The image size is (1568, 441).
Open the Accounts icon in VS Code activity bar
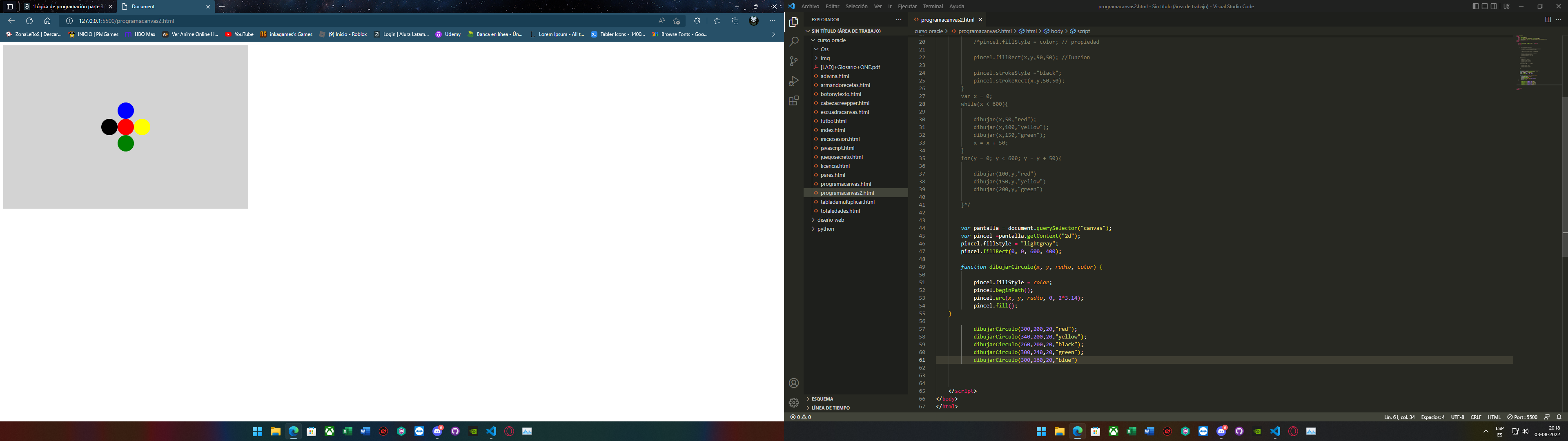pos(794,383)
